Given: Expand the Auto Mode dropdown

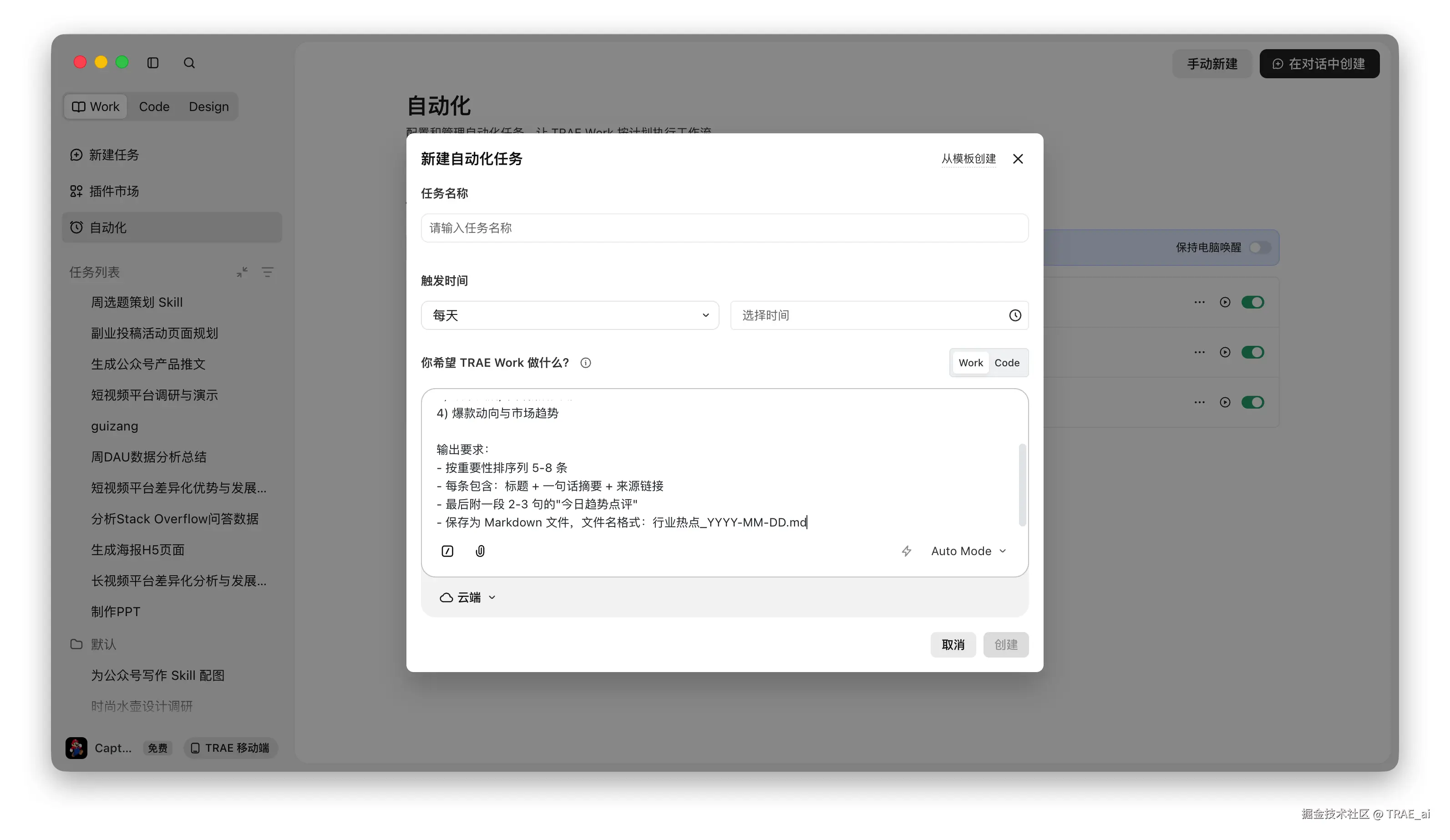Looking at the screenshot, I should point(968,551).
